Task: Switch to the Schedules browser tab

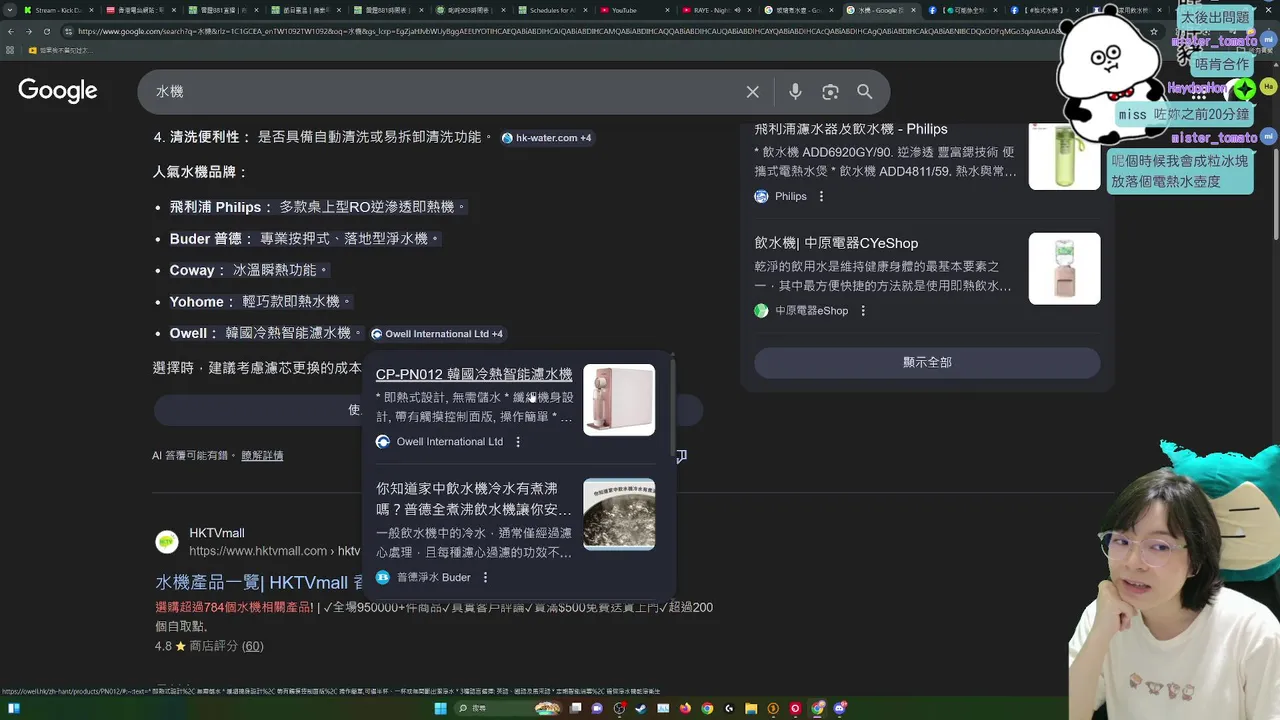Action: click(551, 10)
